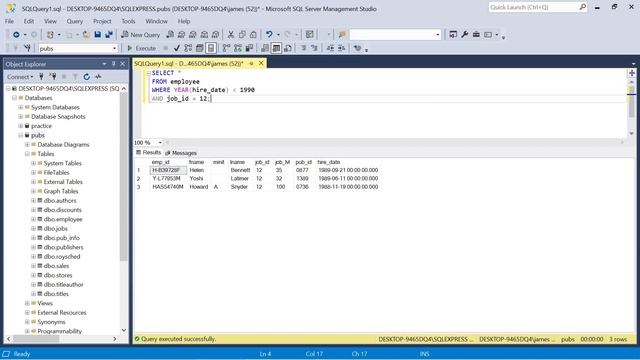Click the Undo arrow icon
Viewport: 640px width, 360px height.
pos(269,35)
